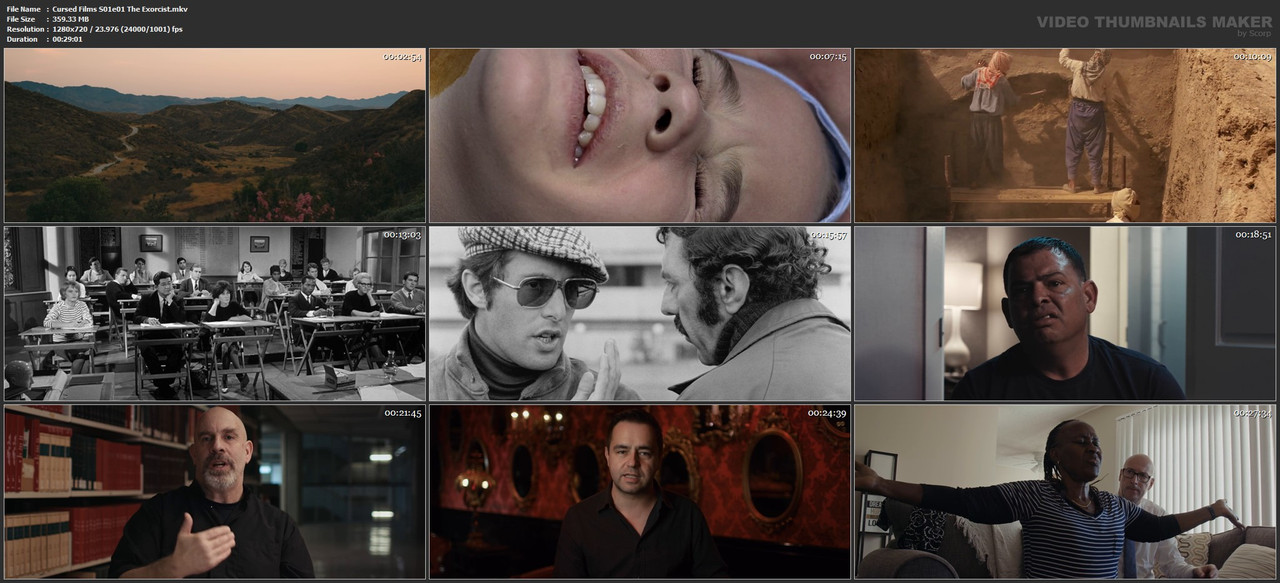
Task: Click the 00:18:51 timestamp
Action: point(1253,235)
